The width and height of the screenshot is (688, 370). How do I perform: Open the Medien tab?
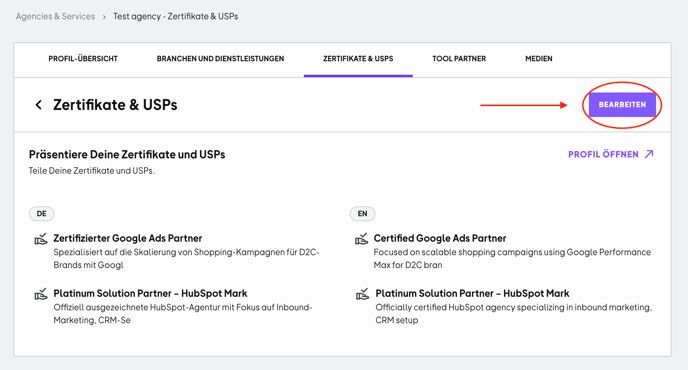pyautogui.click(x=539, y=59)
